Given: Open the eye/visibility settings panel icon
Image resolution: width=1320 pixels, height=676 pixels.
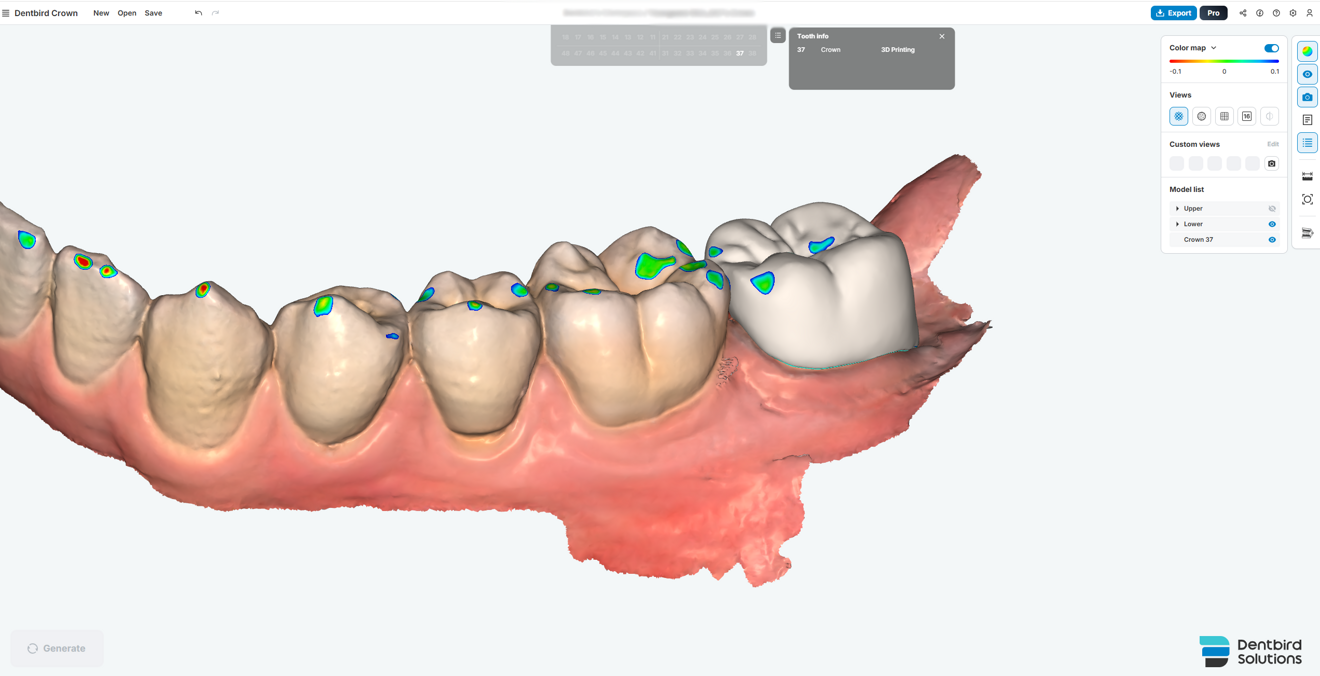Looking at the screenshot, I should pyautogui.click(x=1306, y=73).
